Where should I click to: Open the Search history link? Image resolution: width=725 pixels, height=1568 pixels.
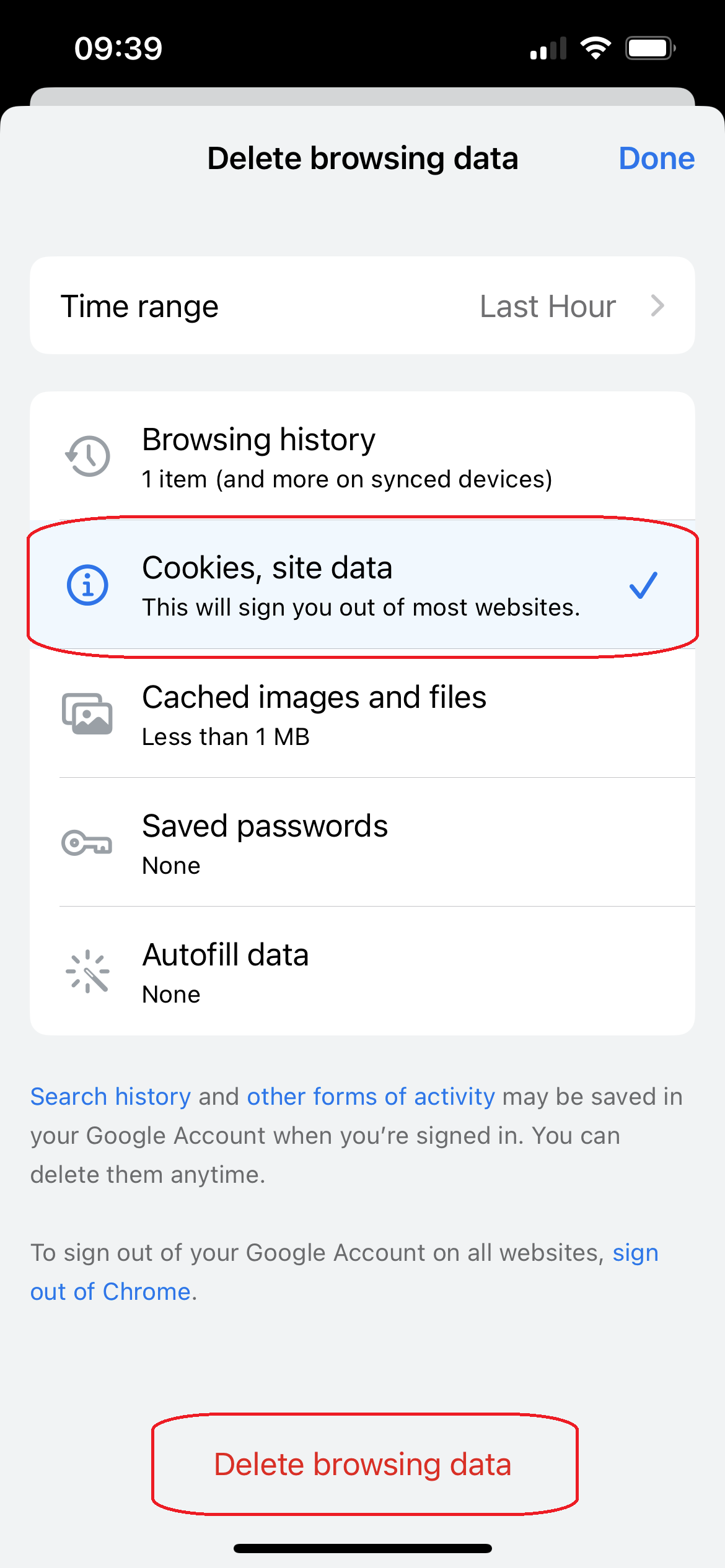click(x=110, y=1097)
